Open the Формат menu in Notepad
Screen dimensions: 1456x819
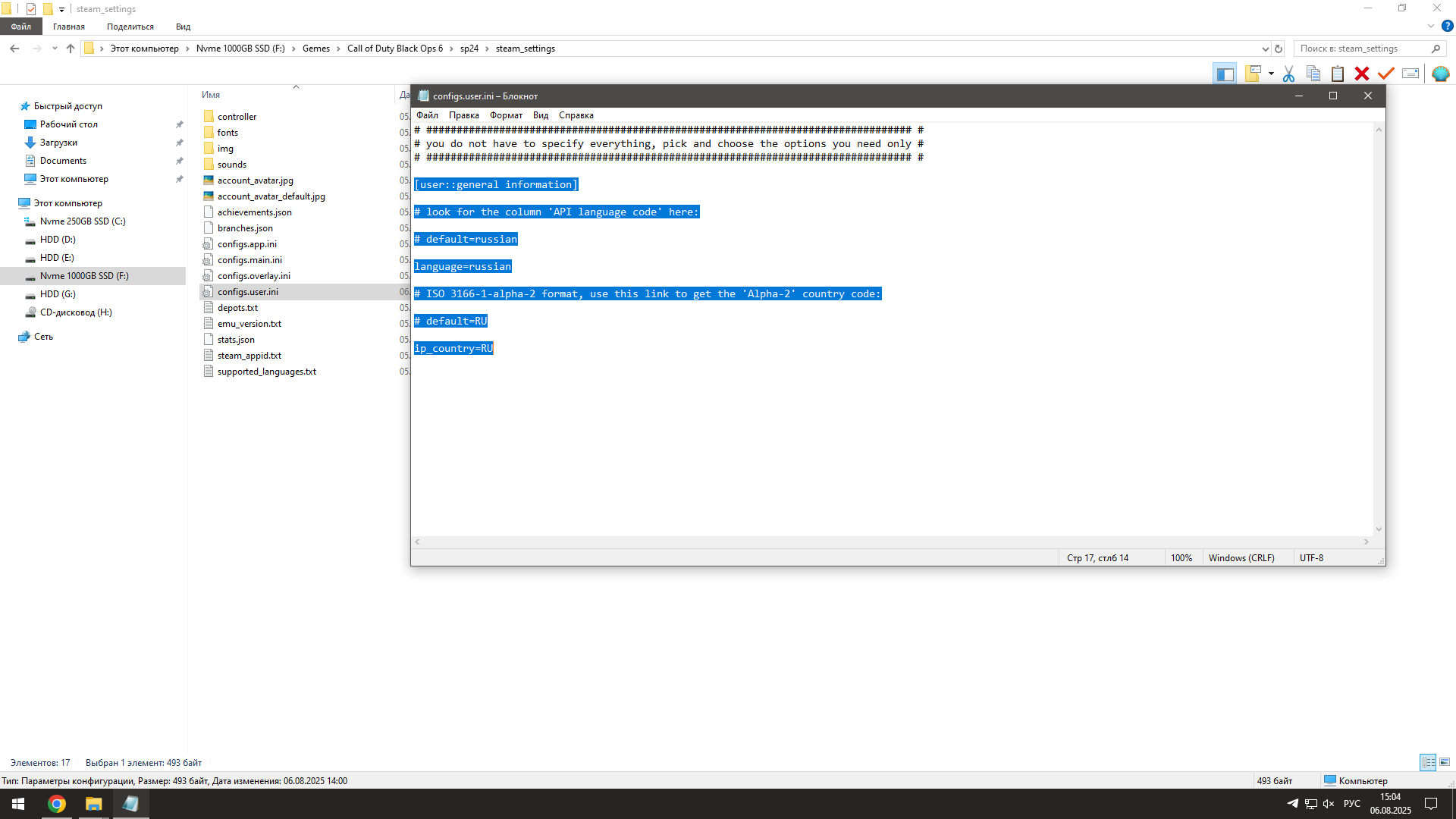pyautogui.click(x=506, y=115)
